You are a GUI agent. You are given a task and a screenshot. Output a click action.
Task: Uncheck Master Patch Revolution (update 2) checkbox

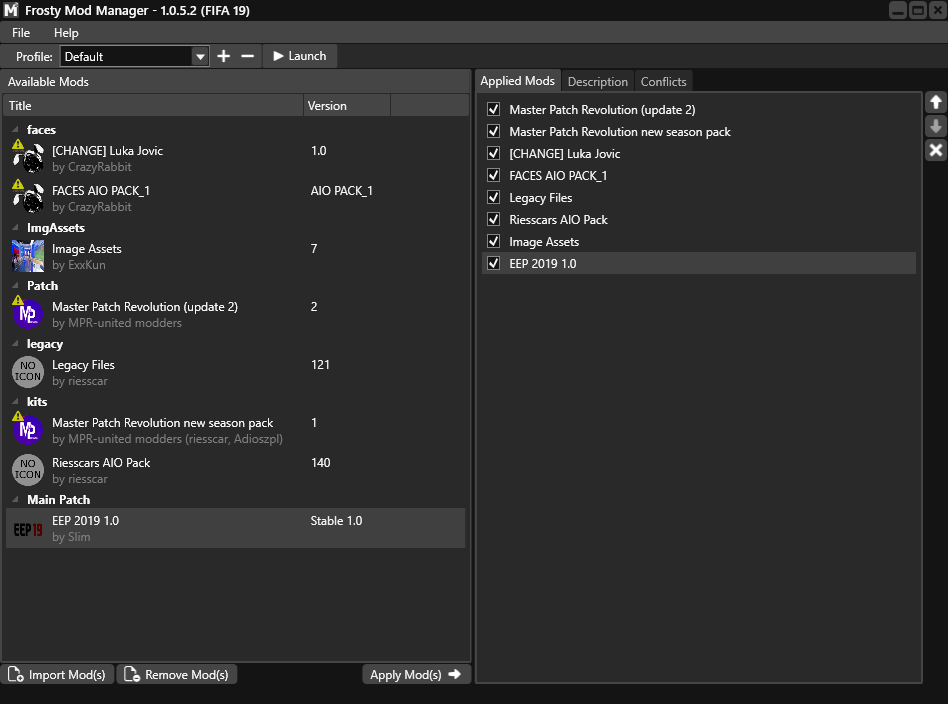(x=493, y=109)
